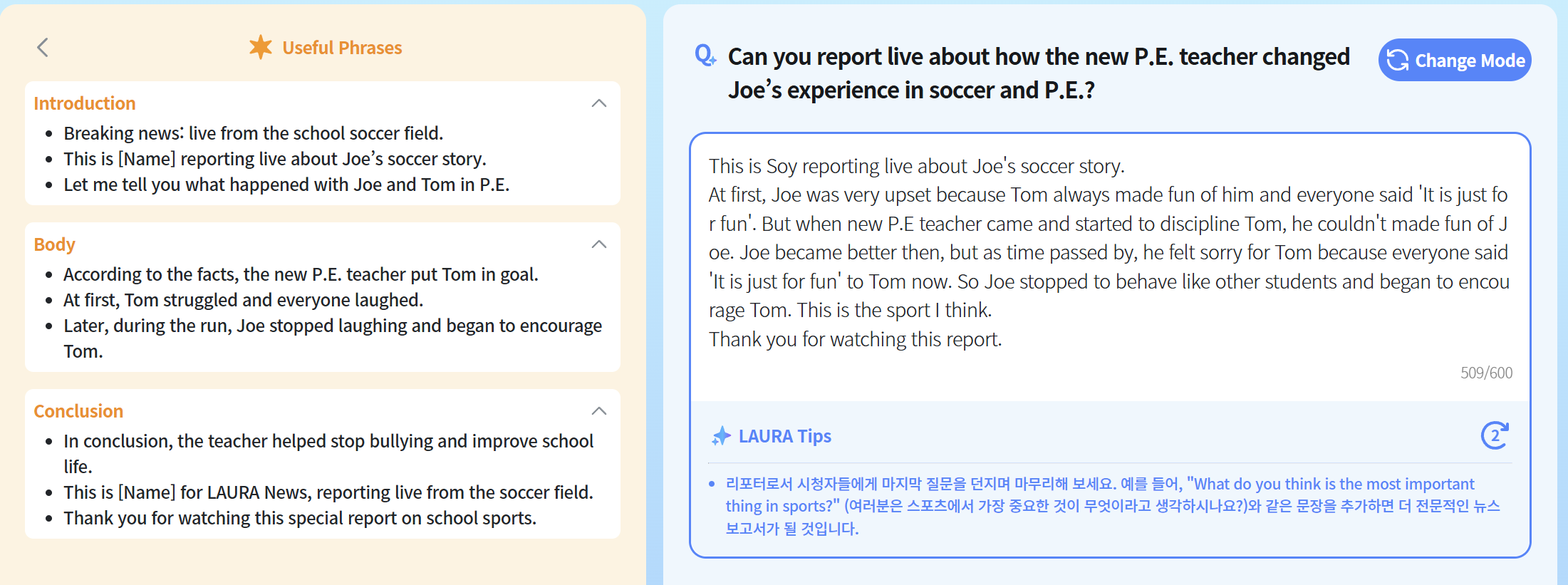1568x585 pixels.
Task: Click the LAURA Tips sparkle icon
Action: click(721, 436)
